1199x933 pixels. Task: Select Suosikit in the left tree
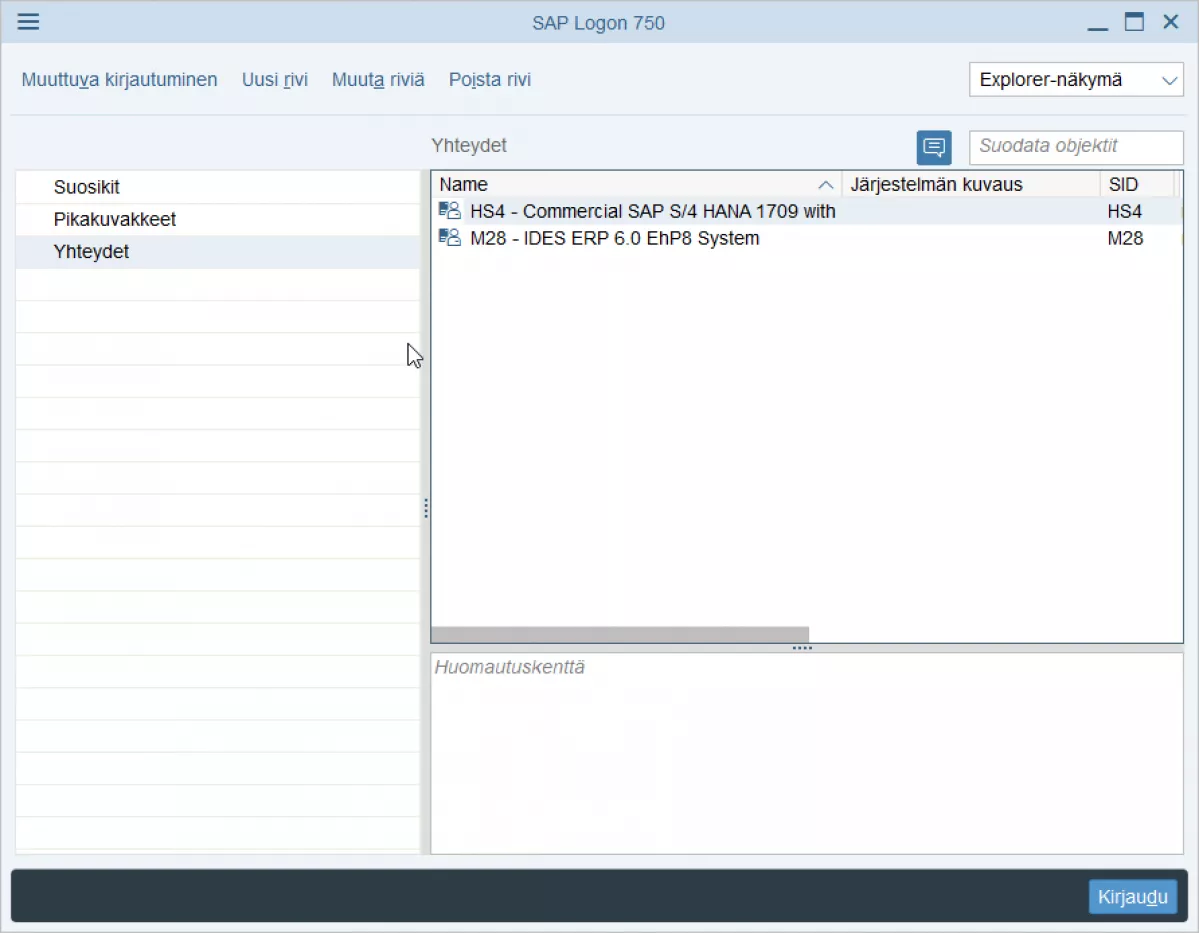[218, 187]
